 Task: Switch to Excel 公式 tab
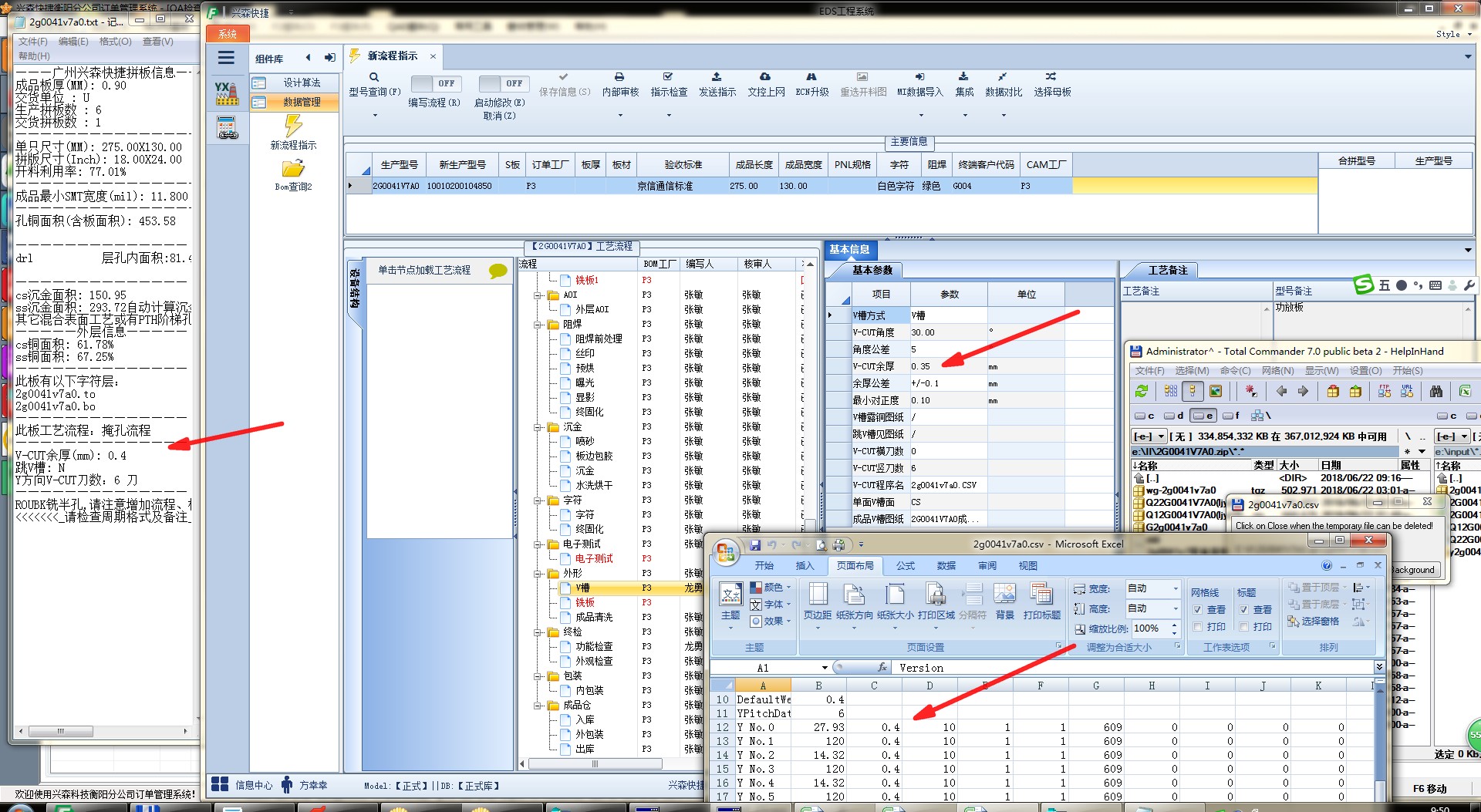(906, 566)
